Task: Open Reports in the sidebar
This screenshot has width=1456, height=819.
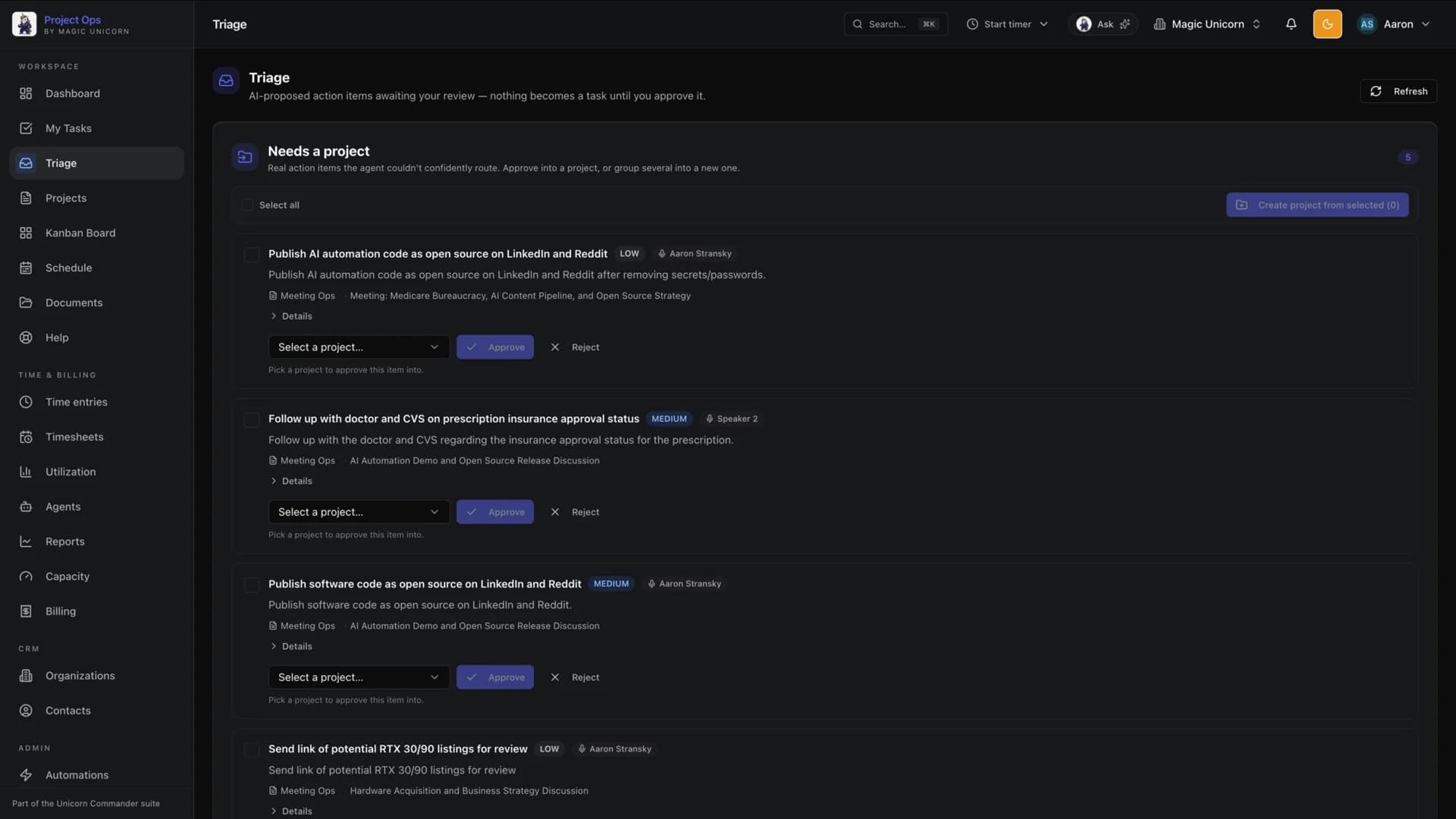Action: [96, 541]
